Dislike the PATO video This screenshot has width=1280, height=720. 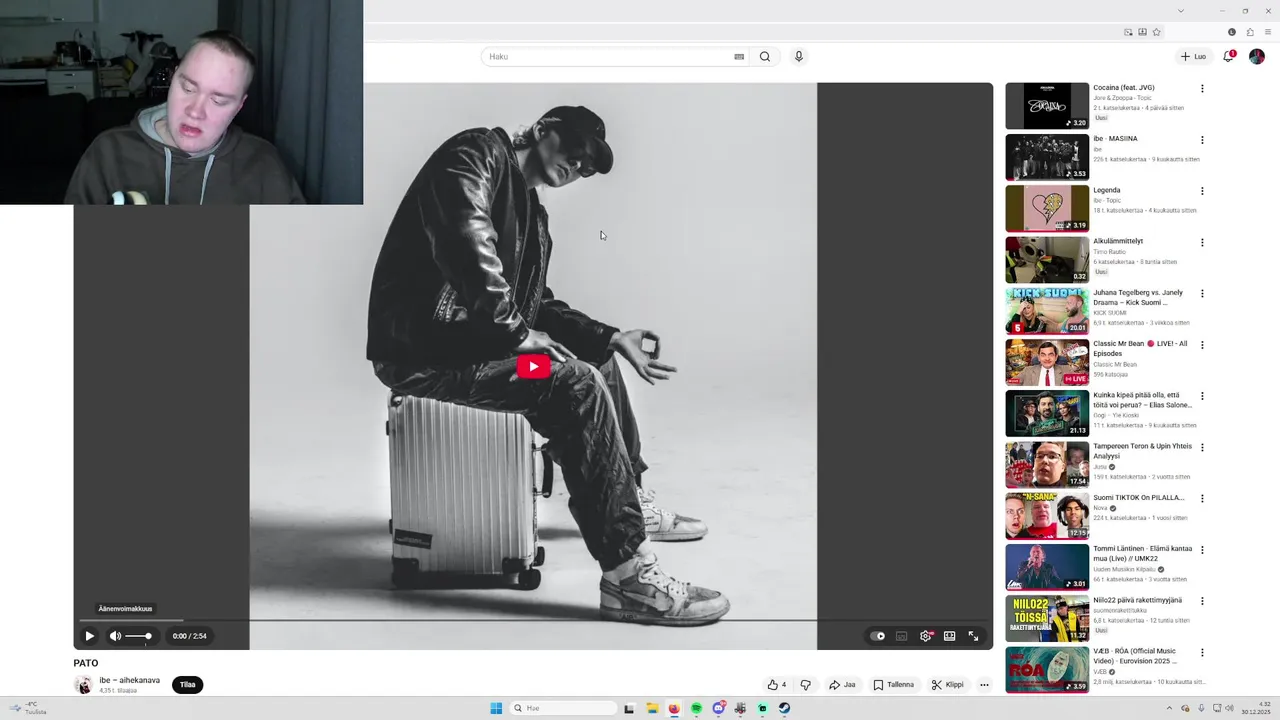(x=805, y=685)
